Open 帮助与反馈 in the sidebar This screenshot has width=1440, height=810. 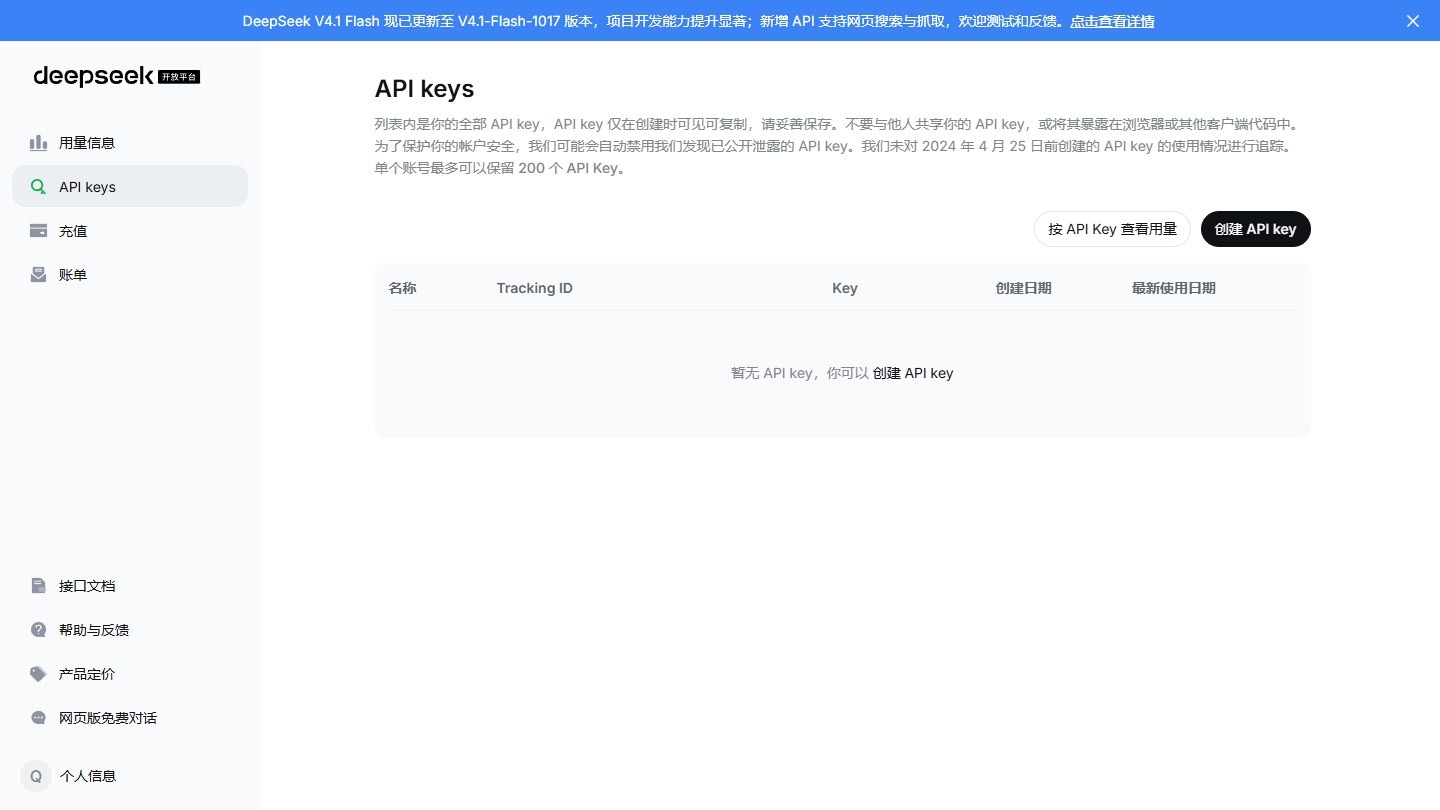click(130, 630)
